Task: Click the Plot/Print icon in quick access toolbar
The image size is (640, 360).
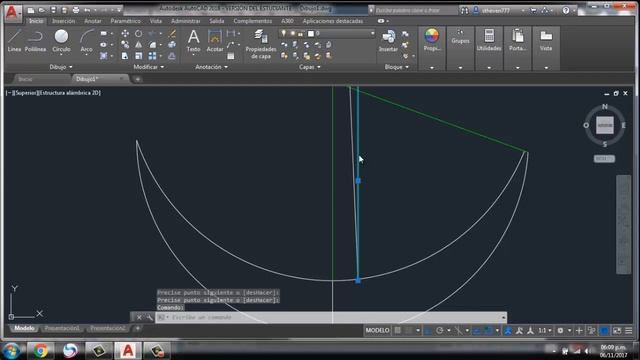Action: click(x=76, y=10)
